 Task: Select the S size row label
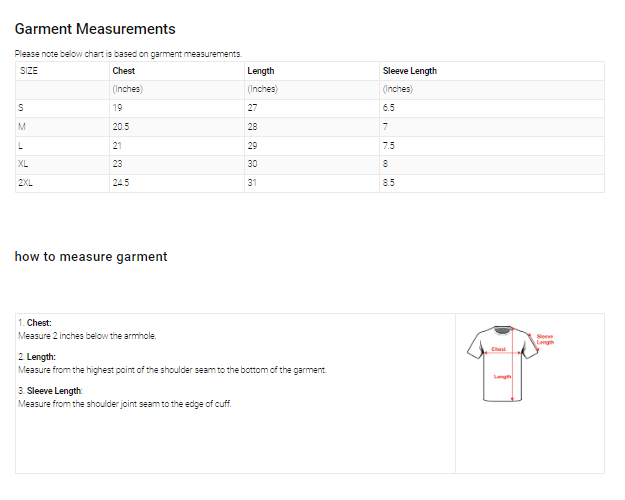(22, 108)
